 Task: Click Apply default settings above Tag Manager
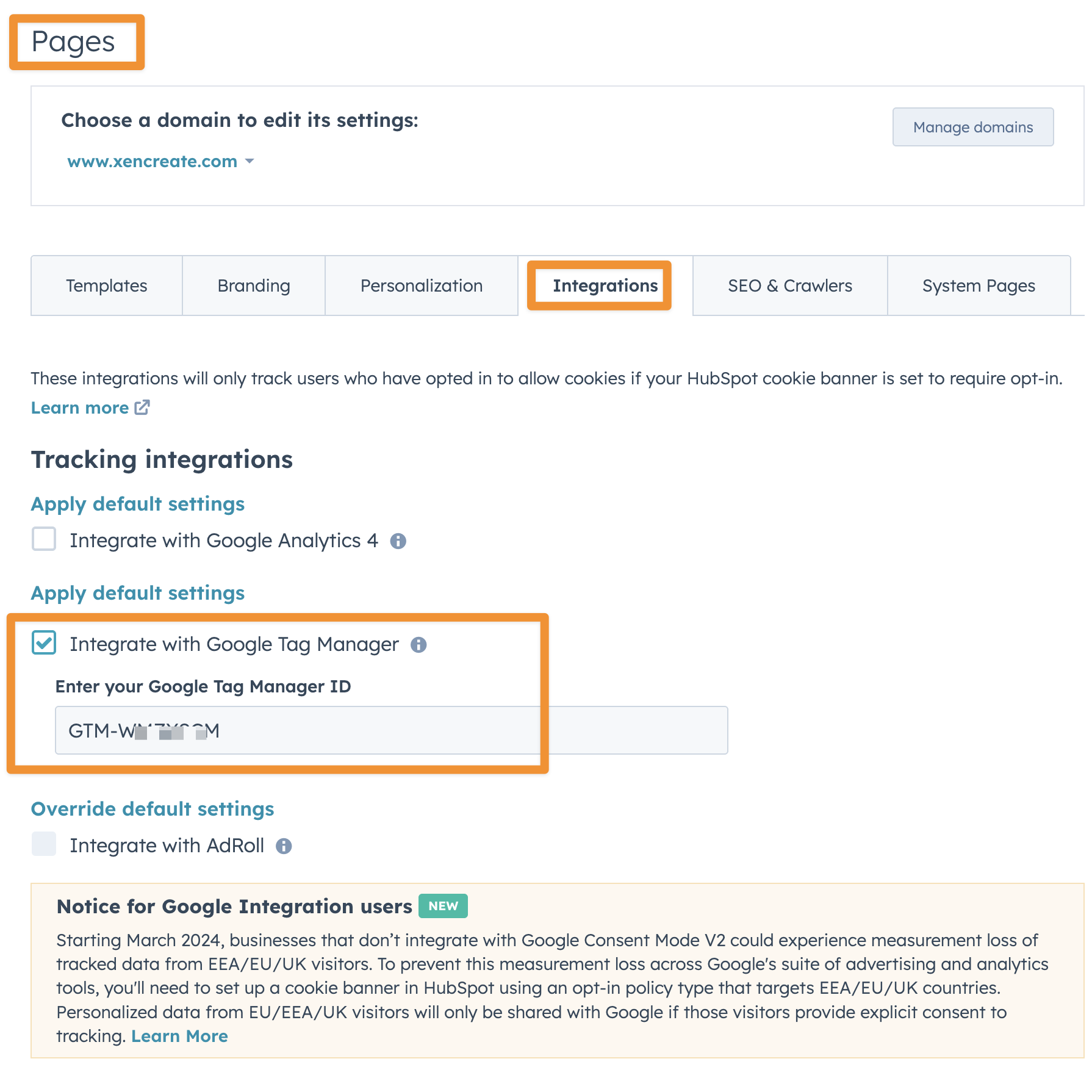tap(138, 593)
